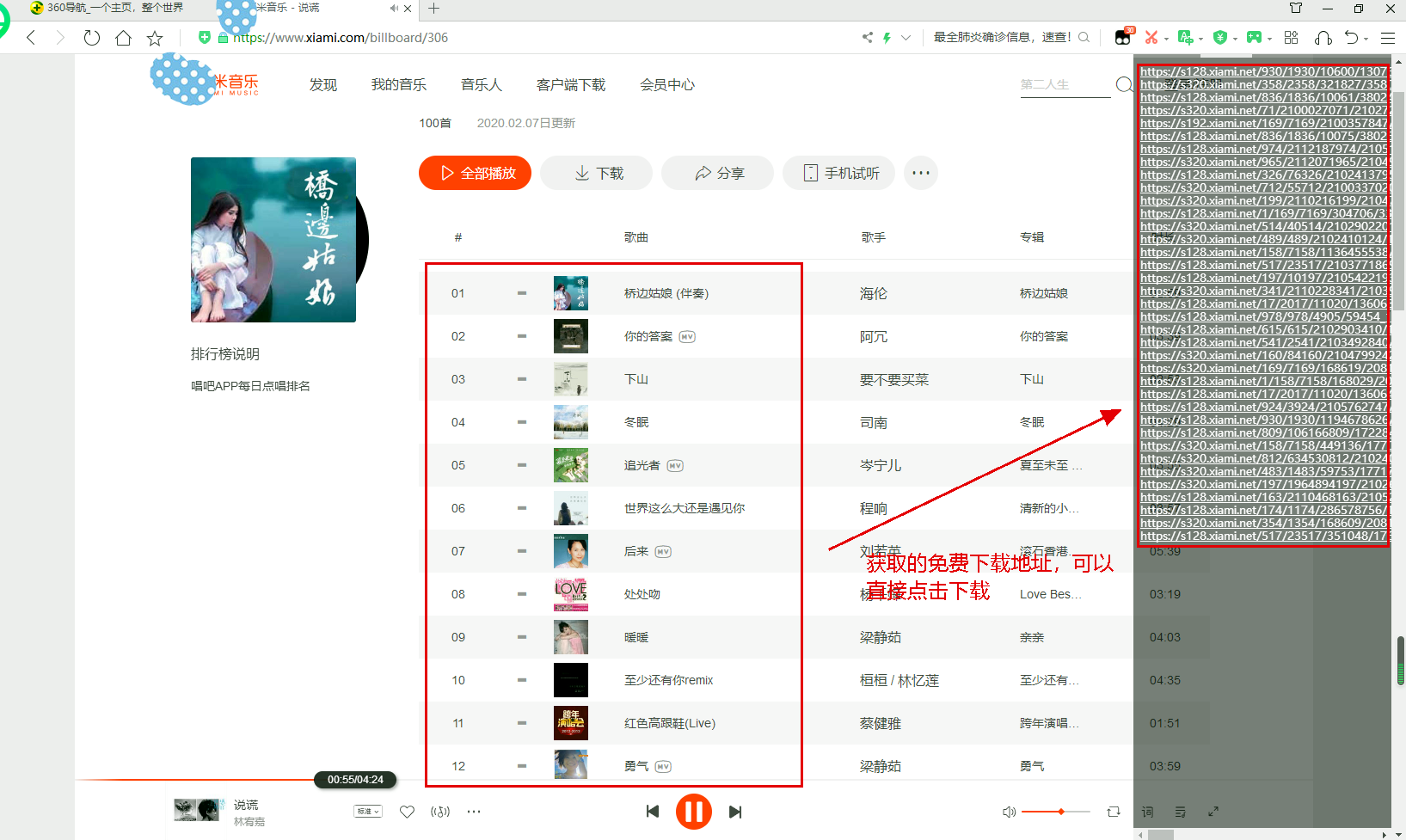The width and height of the screenshot is (1406, 840).
Task: Open the artist link 海伦
Action: click(874, 293)
